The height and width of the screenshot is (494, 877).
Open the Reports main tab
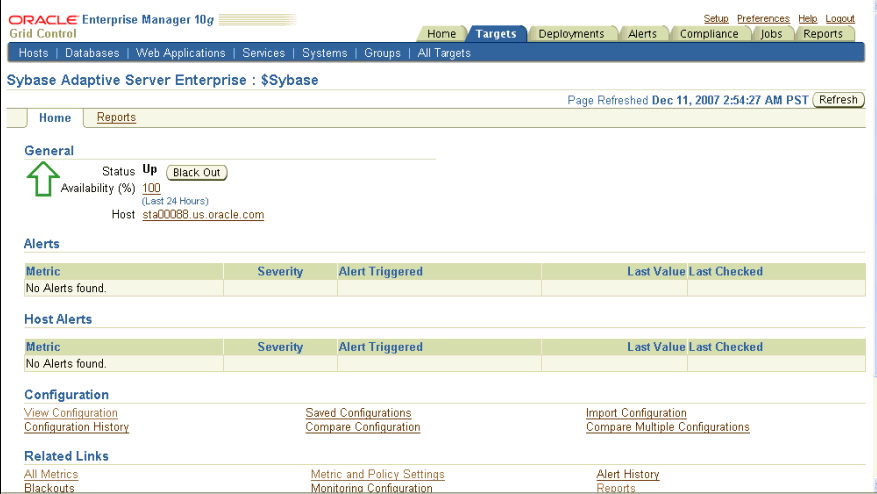click(823, 34)
